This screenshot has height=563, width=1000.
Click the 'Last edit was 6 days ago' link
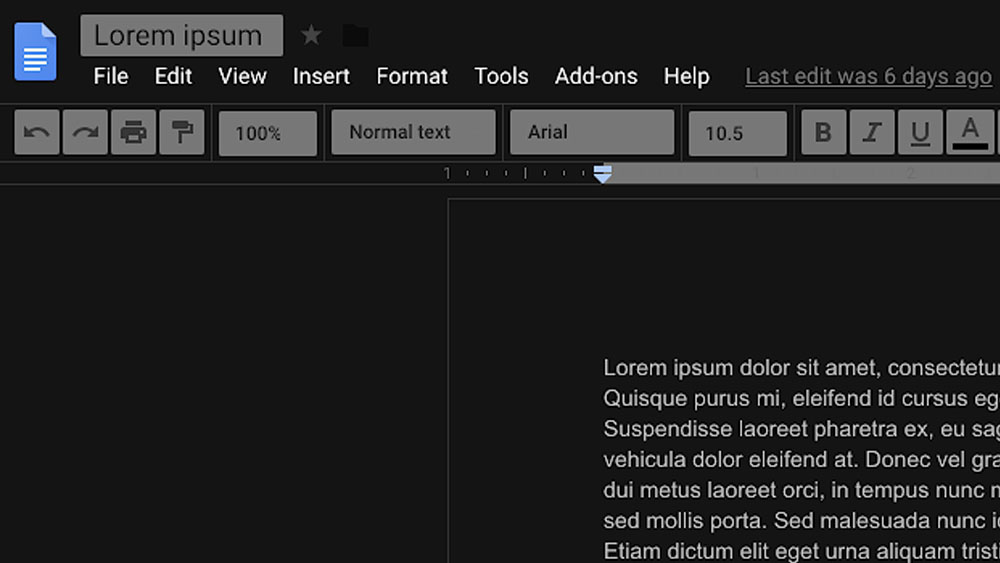click(868, 76)
